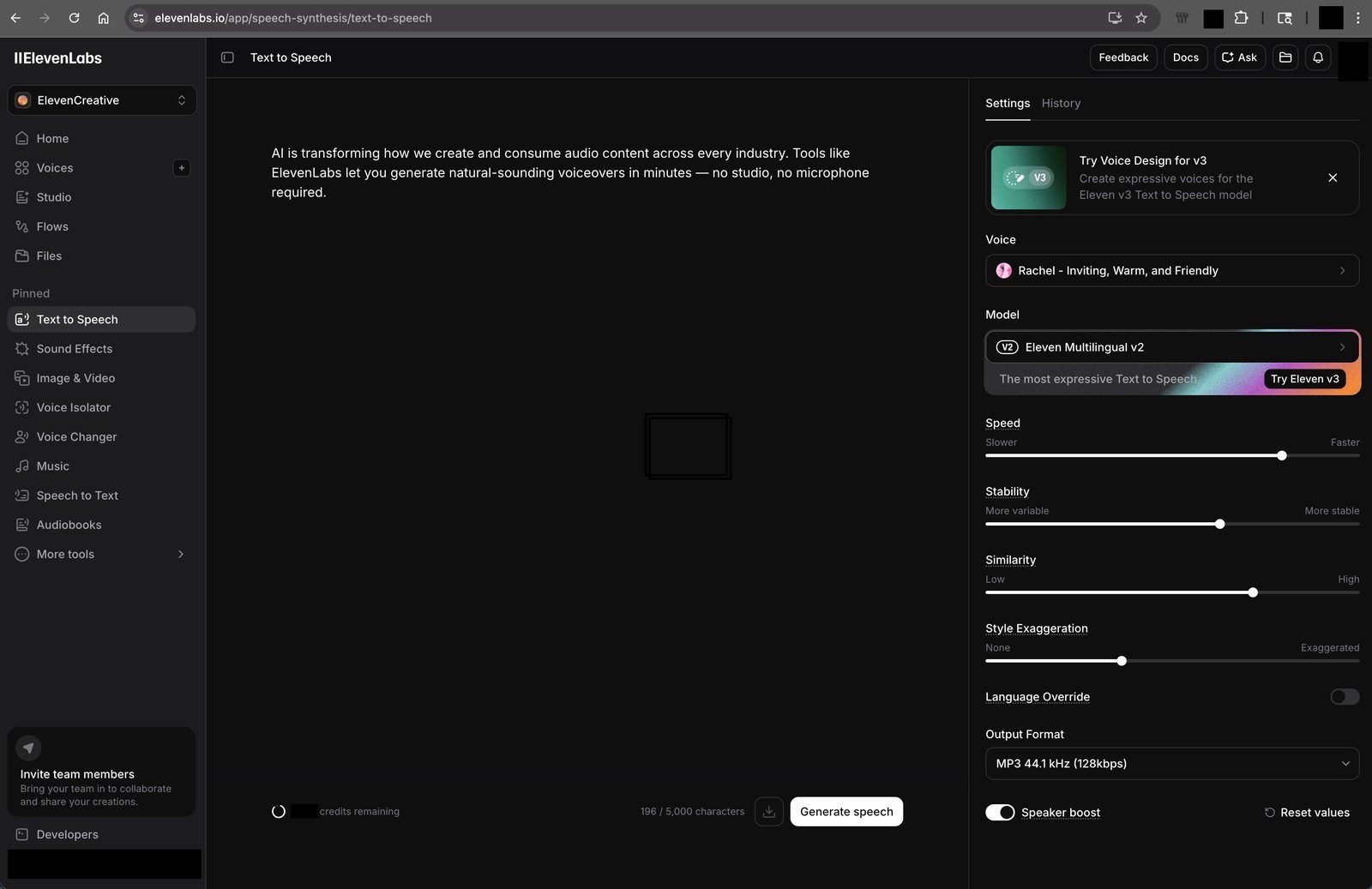Go to Flows in sidebar

click(x=101, y=226)
